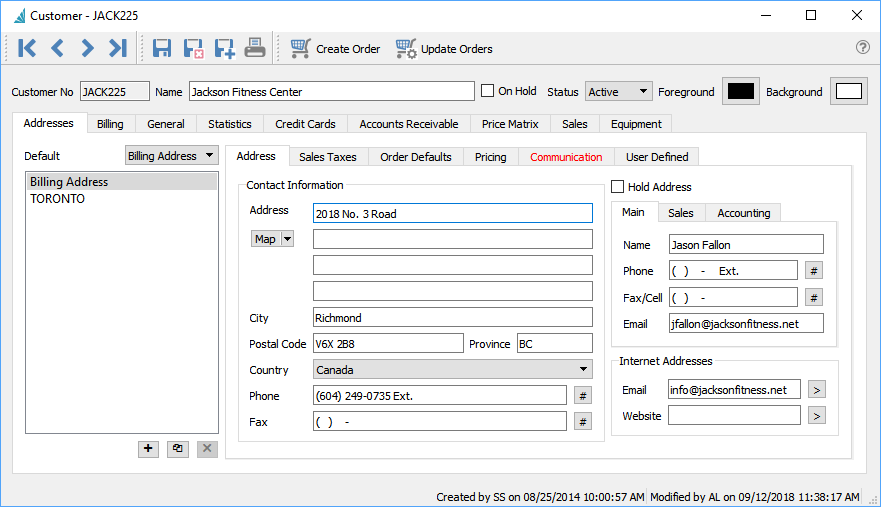Click Create Order in the toolbar

click(x=335, y=48)
